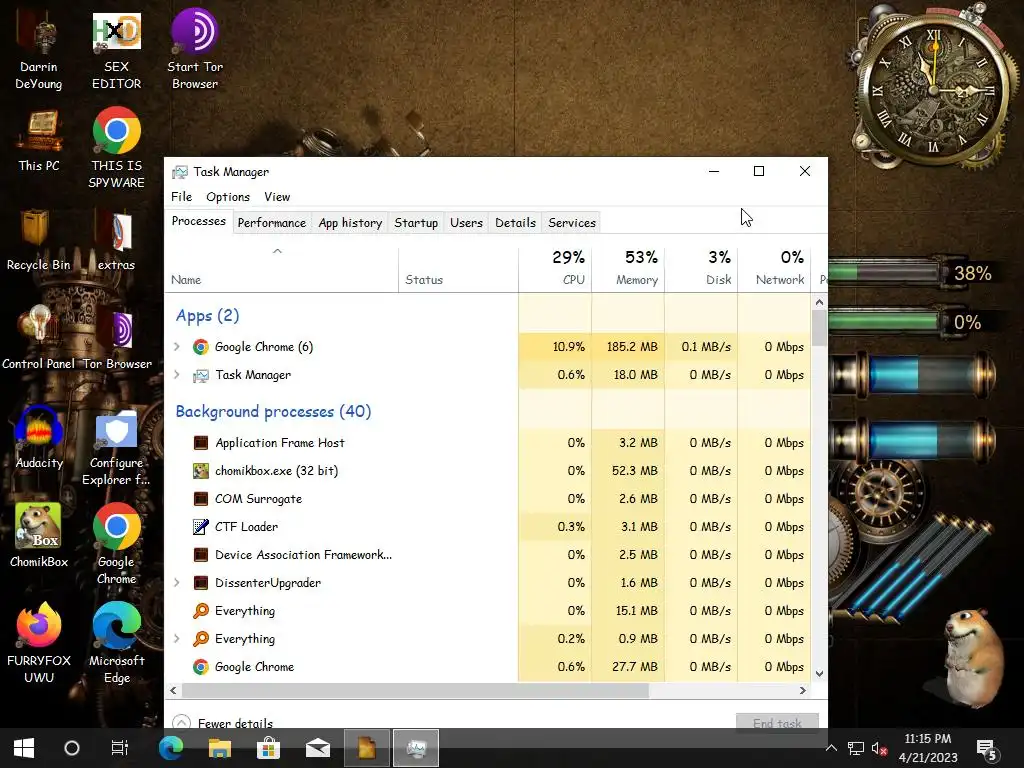Switch to the Details tab

515,223
